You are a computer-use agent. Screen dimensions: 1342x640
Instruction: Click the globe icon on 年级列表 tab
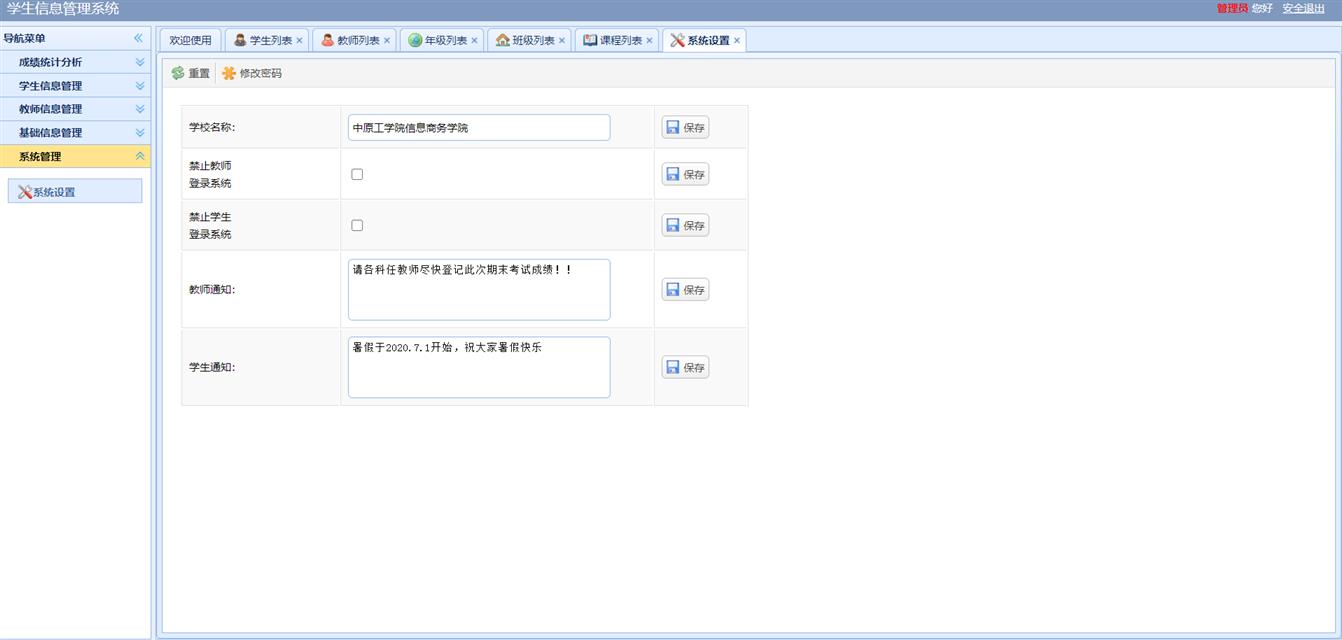tap(415, 40)
